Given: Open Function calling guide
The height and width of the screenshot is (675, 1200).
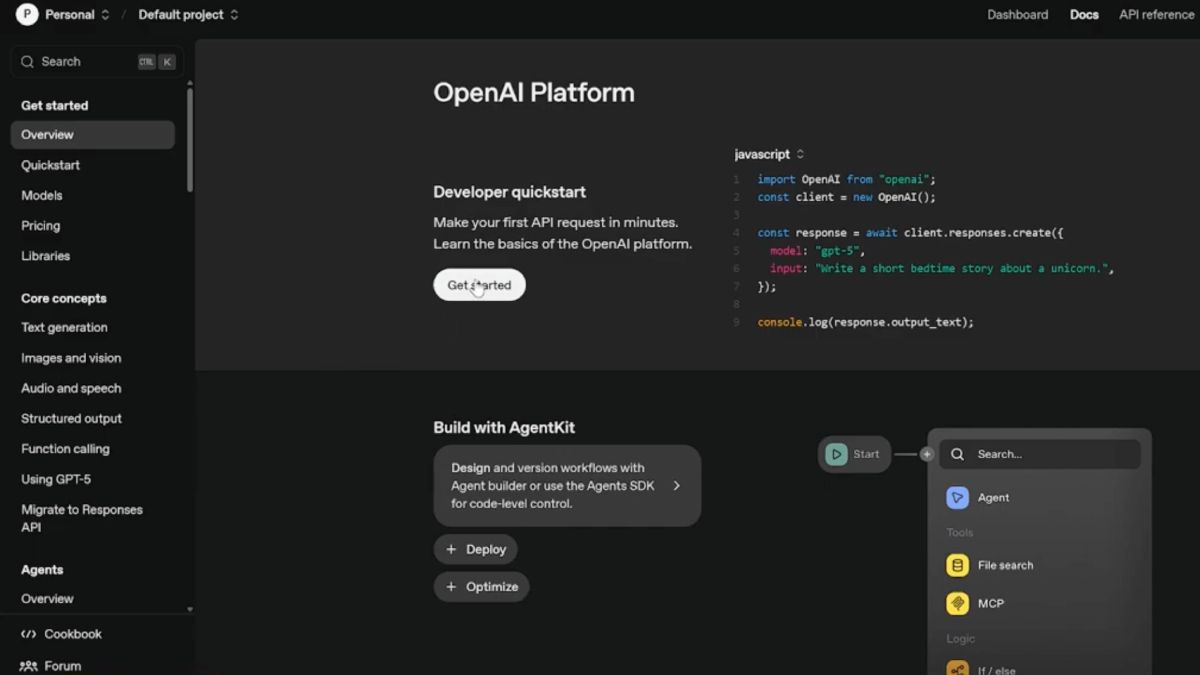Looking at the screenshot, I should tap(65, 449).
